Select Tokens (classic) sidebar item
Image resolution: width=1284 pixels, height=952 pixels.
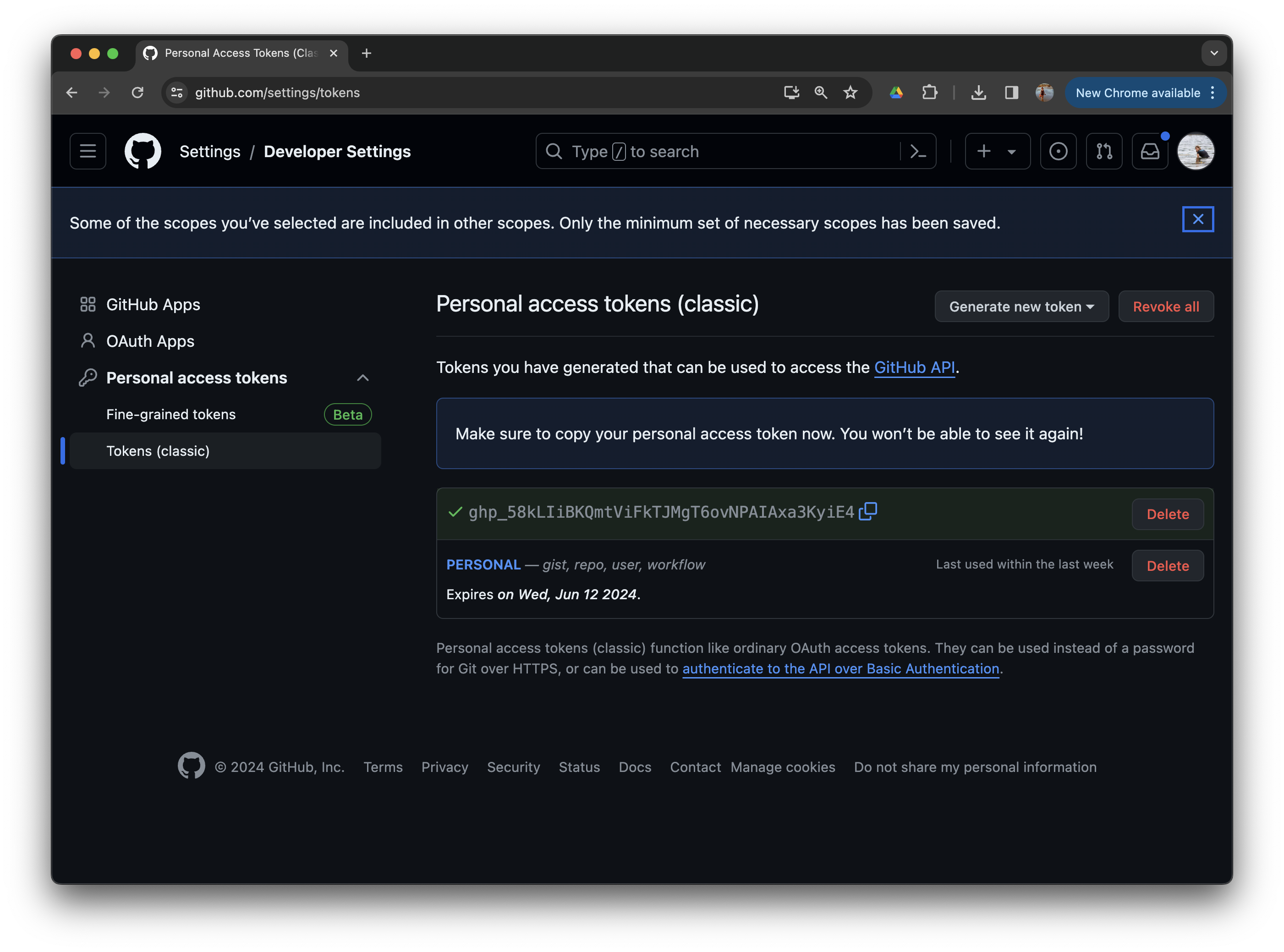(x=225, y=451)
